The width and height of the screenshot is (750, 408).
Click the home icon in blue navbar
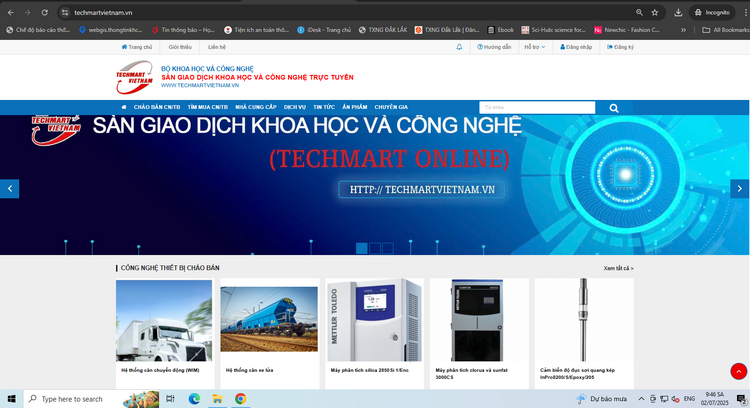[124, 107]
